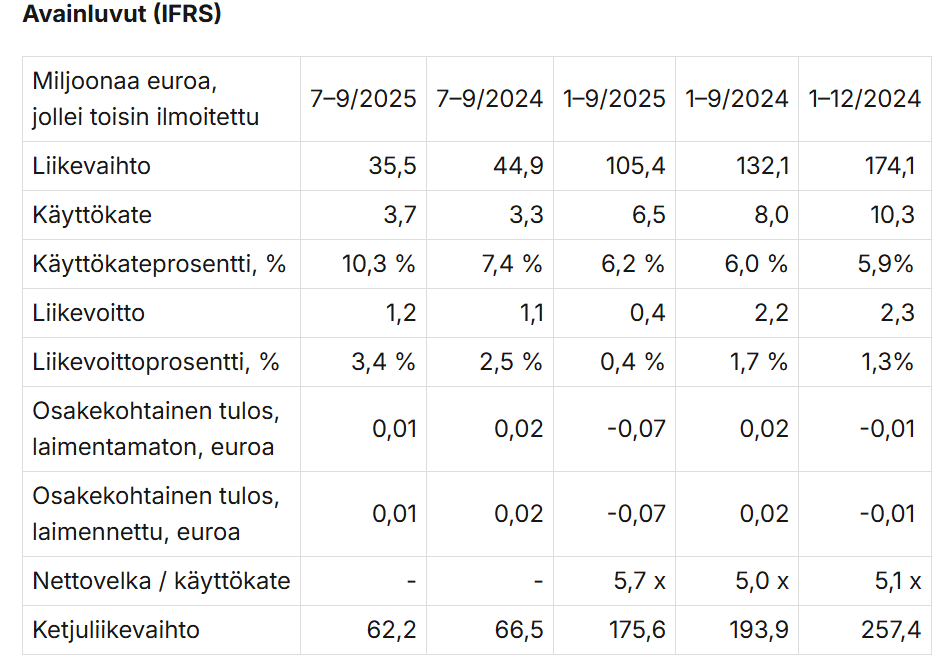
Task: Select the Liikevoitto row label
Action: pos(89,313)
